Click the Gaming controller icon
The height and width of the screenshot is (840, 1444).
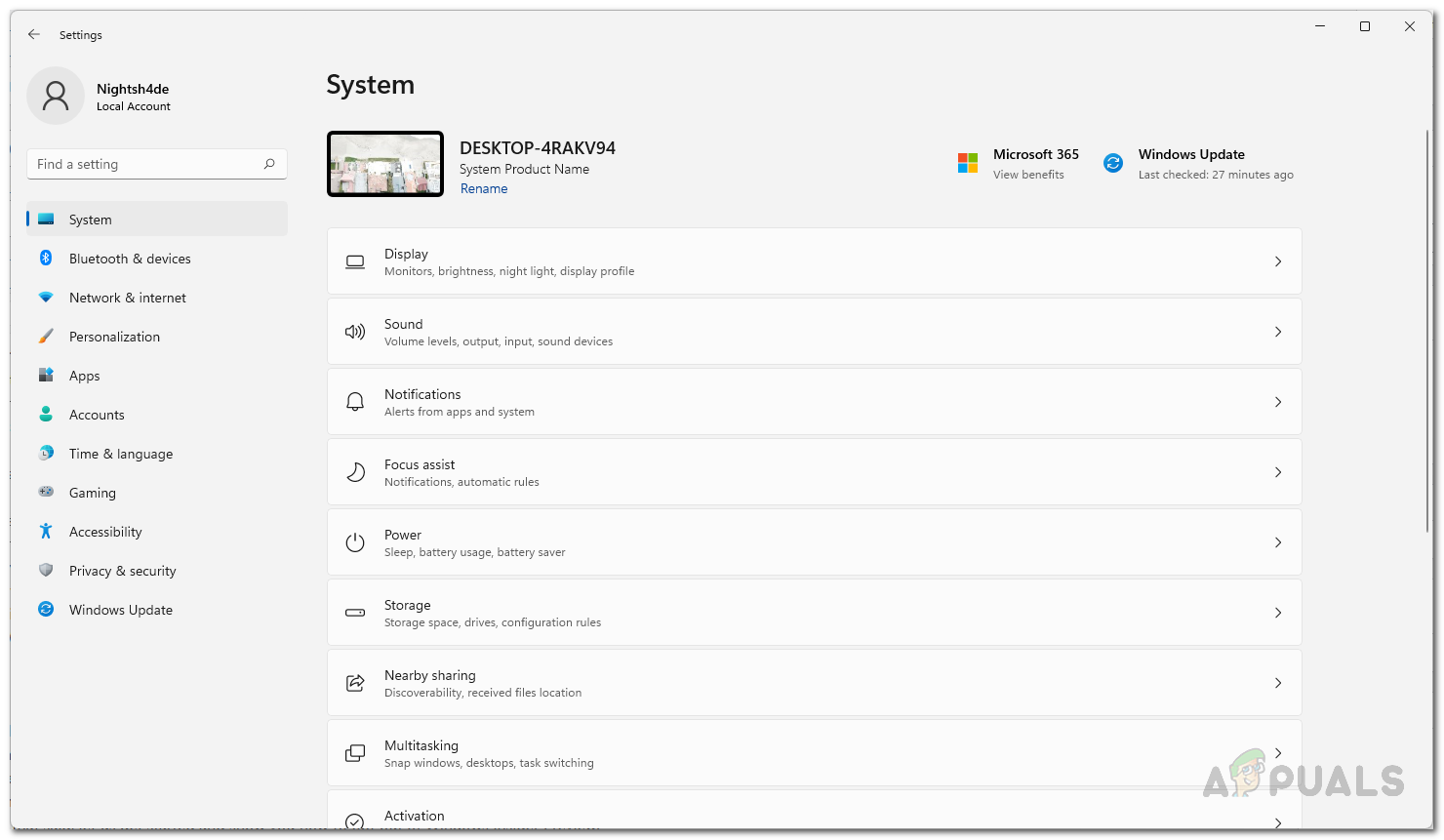(x=46, y=493)
